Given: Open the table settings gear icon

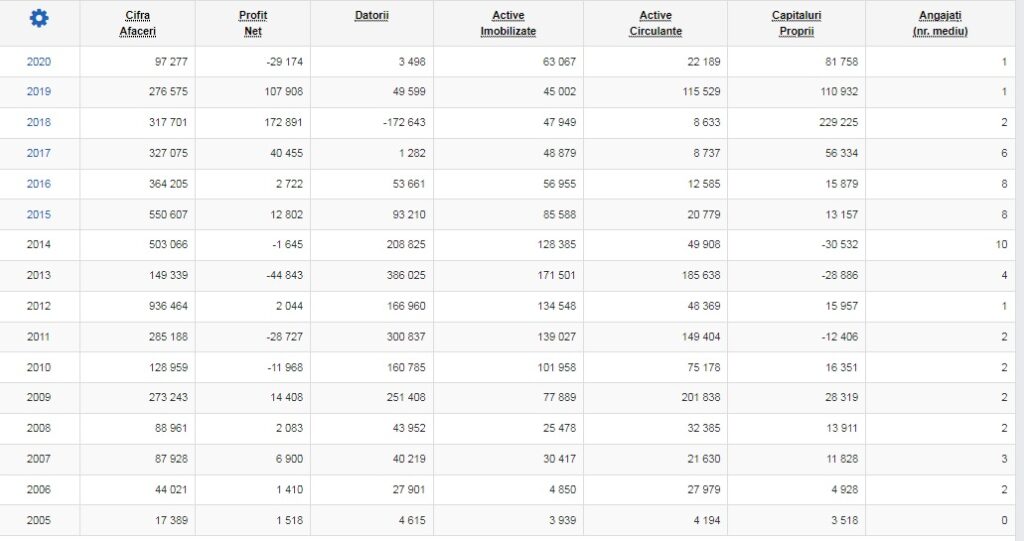Looking at the screenshot, I should coord(39,18).
